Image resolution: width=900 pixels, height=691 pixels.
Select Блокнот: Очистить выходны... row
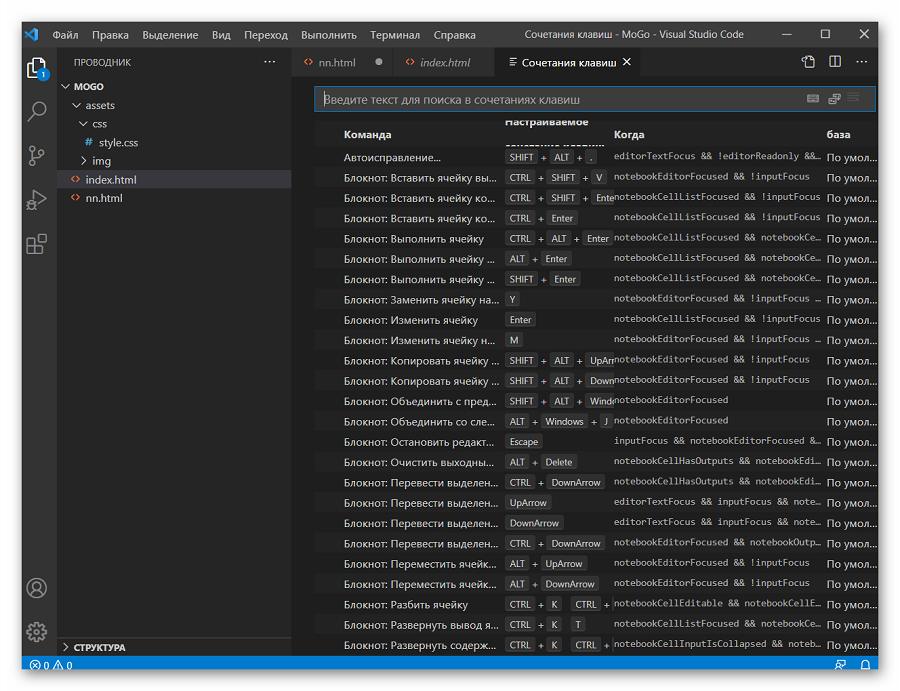tap(596, 462)
